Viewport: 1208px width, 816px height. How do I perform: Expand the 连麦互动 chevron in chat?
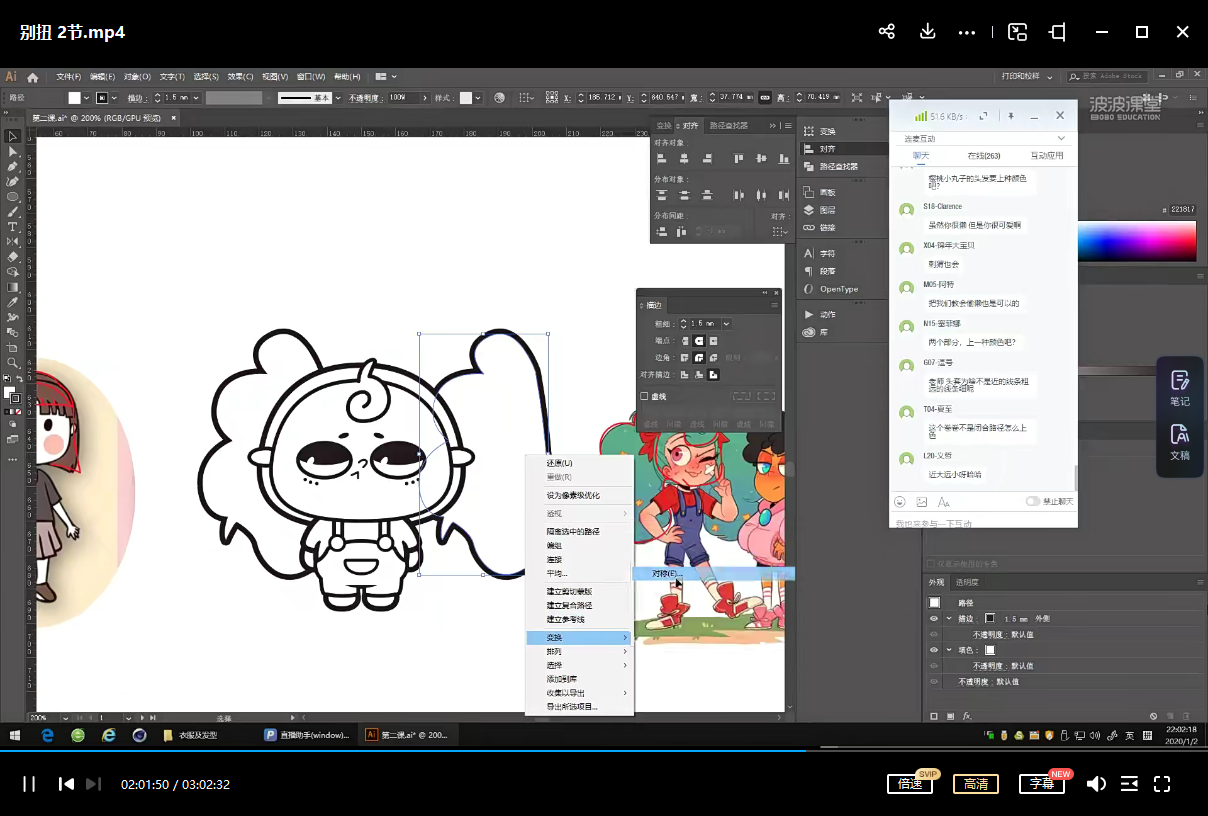[1061, 138]
